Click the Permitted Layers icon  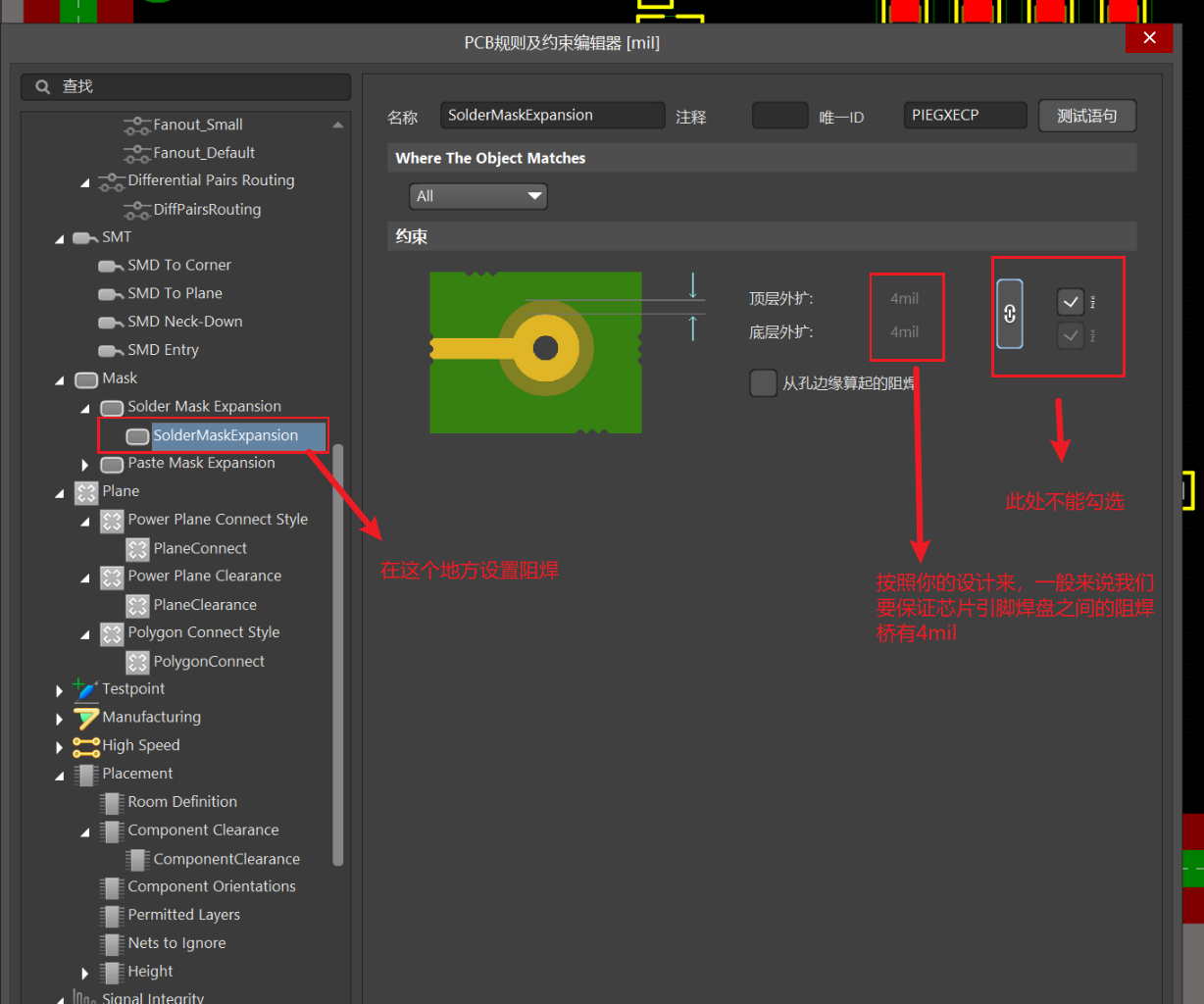click(x=112, y=916)
